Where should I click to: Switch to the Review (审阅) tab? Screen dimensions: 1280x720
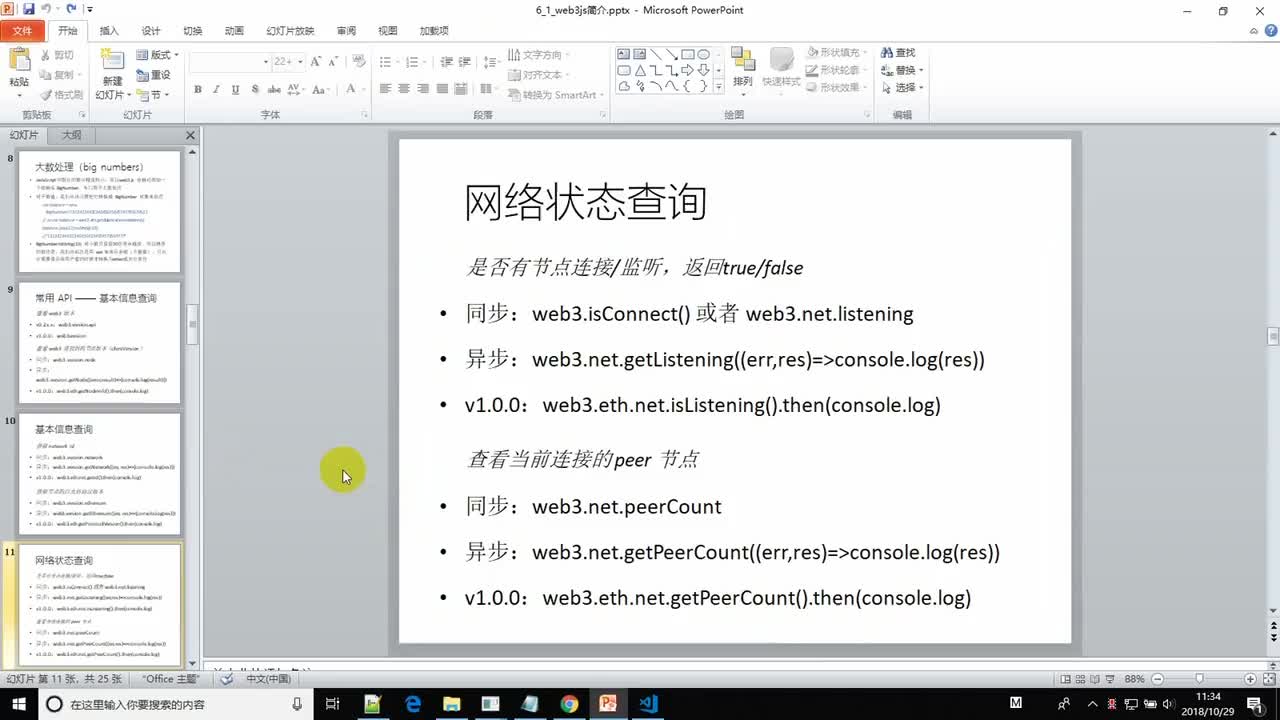(346, 31)
